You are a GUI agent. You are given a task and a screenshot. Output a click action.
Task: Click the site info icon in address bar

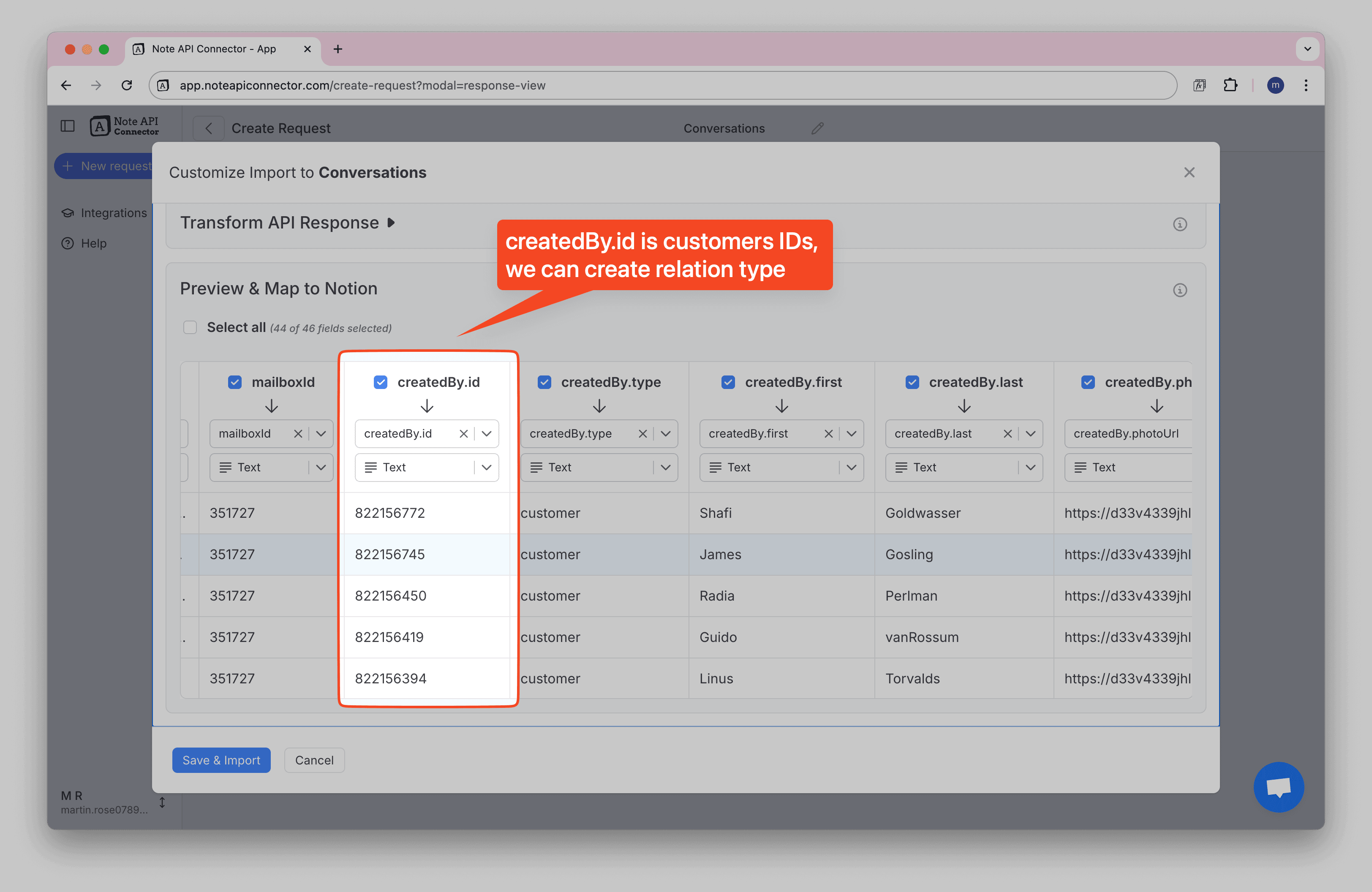163,85
